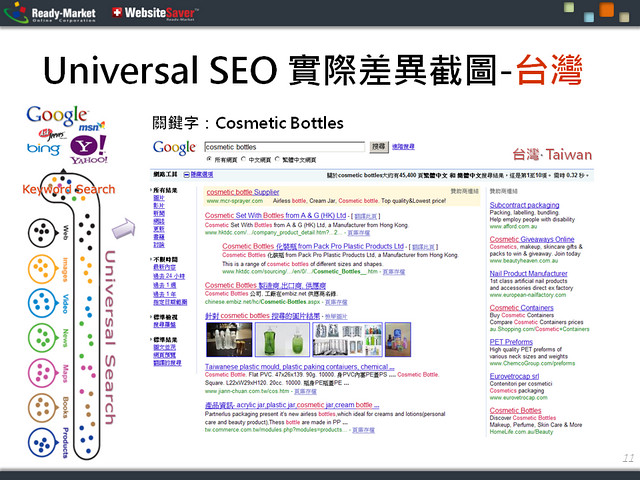Open the fourth image thumbnail of small bottles
Viewport: 640px width, 480px height.
[x=398, y=340]
